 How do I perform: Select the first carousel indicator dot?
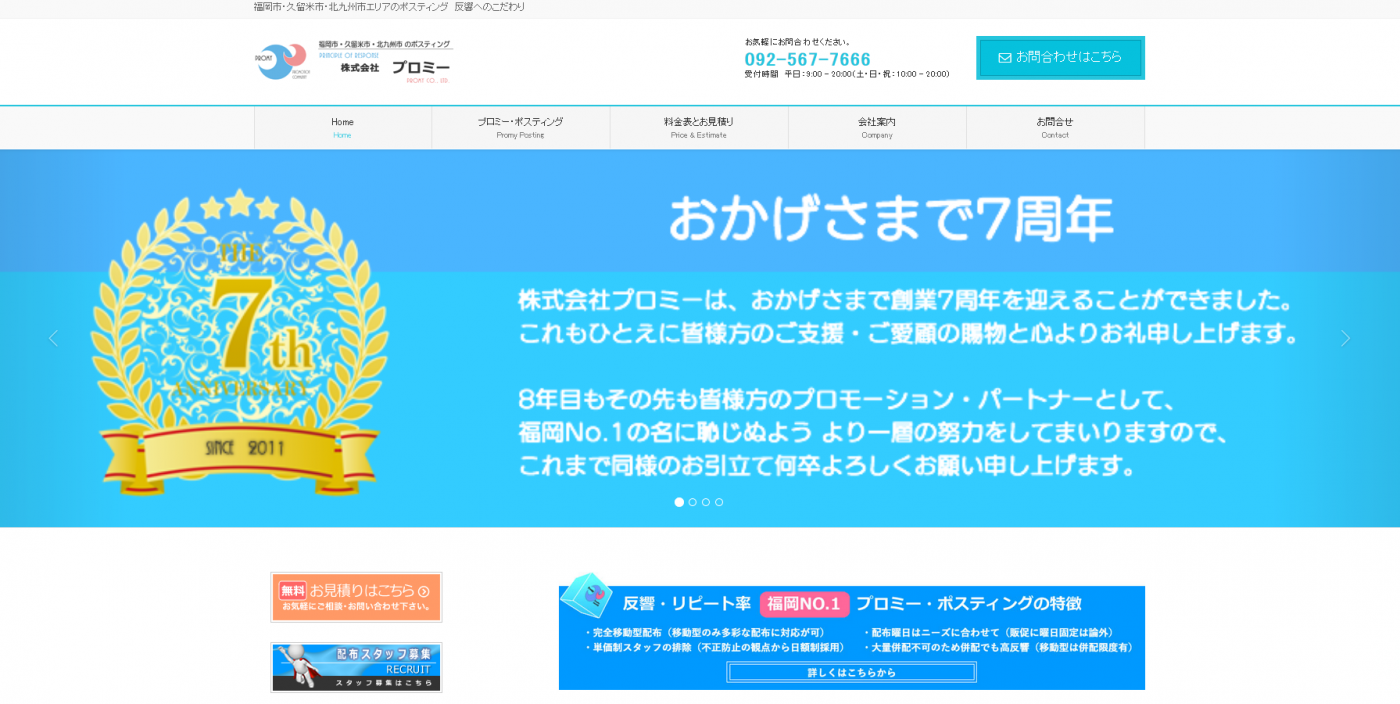pyautogui.click(x=679, y=502)
